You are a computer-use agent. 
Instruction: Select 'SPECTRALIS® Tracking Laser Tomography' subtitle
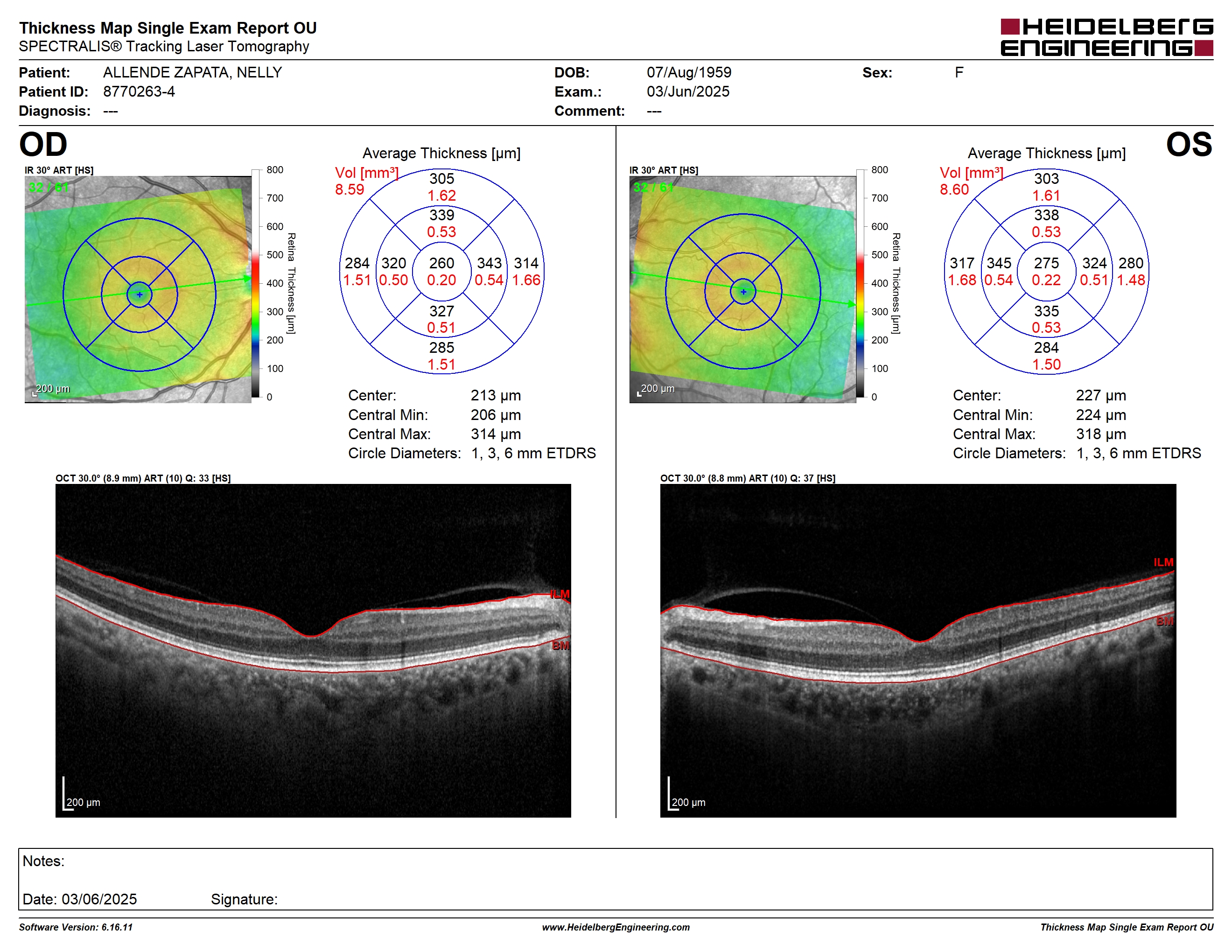click(x=164, y=46)
